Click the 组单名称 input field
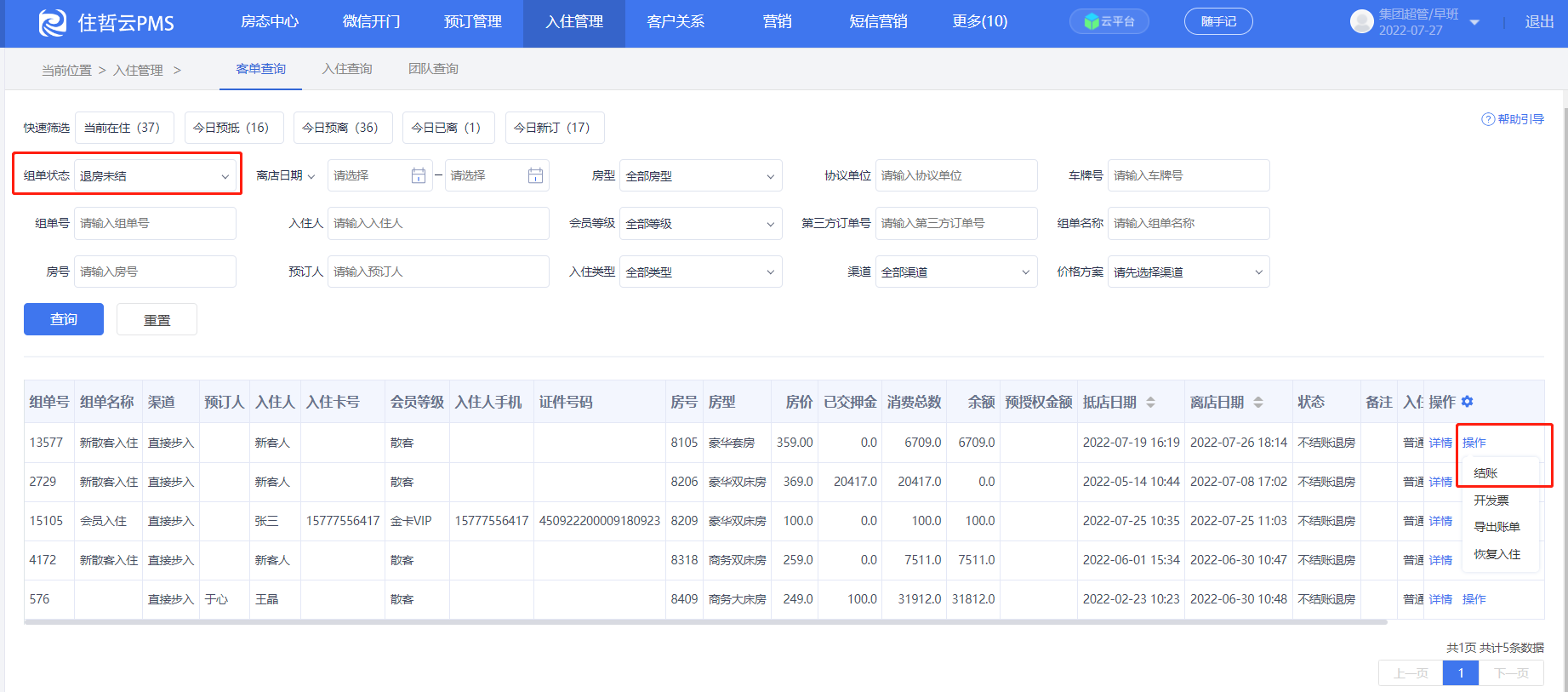 pyautogui.click(x=1189, y=223)
